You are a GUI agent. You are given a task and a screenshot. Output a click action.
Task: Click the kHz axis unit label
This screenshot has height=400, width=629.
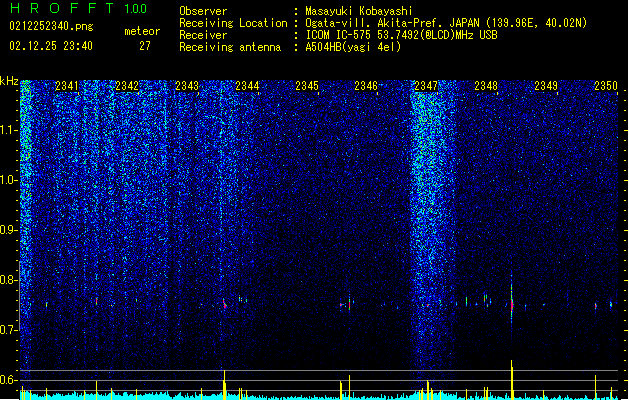click(x=9, y=81)
